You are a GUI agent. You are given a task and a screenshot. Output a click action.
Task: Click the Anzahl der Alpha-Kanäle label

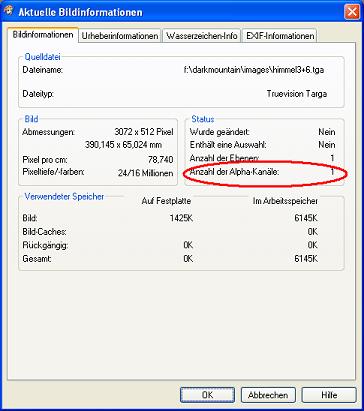click(x=234, y=172)
